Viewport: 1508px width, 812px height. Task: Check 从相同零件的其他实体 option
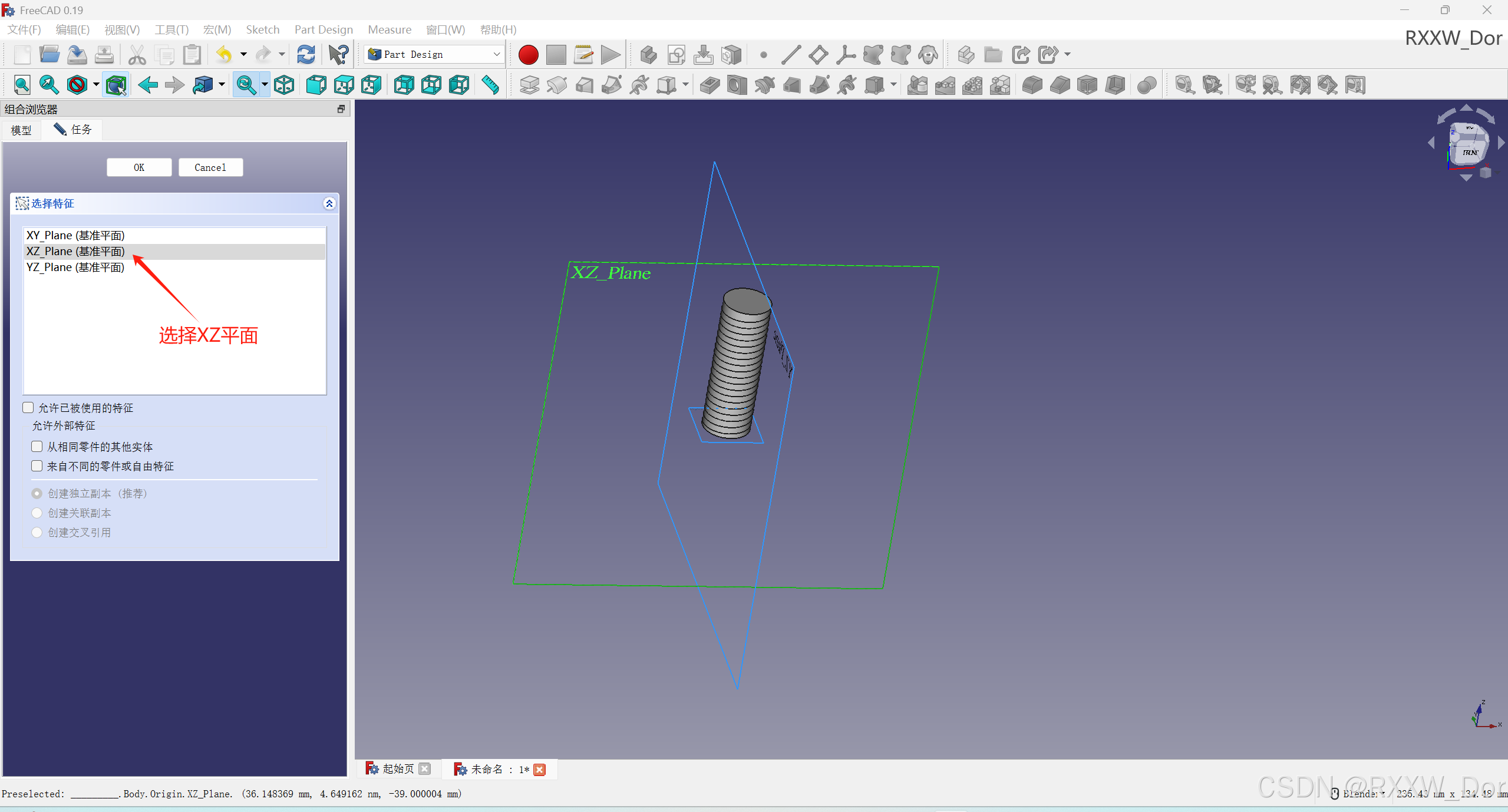tap(37, 447)
